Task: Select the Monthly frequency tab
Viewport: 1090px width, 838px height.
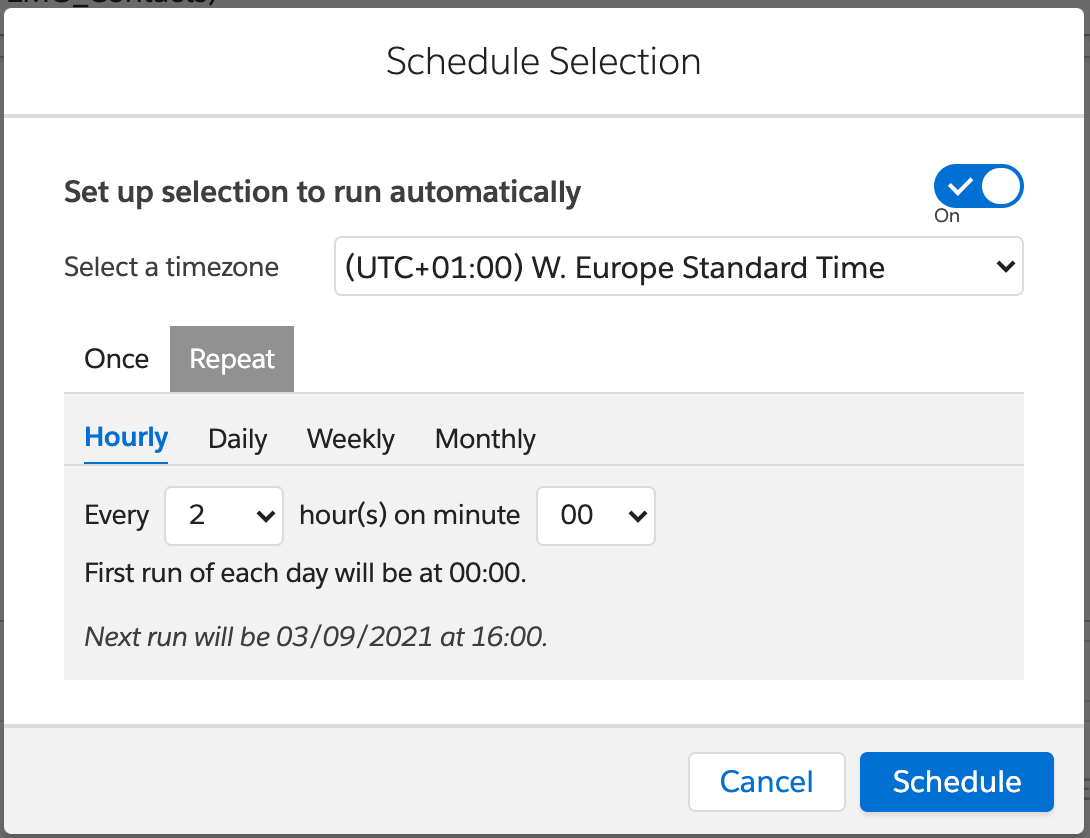Action: click(x=485, y=439)
